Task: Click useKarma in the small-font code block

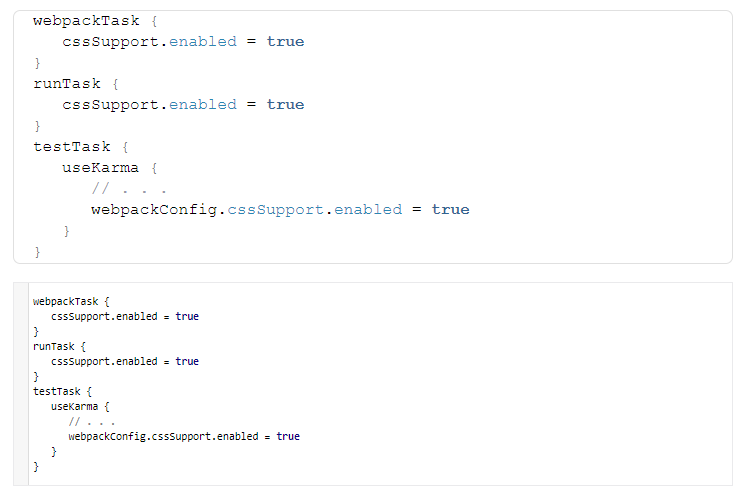Action: [75, 406]
